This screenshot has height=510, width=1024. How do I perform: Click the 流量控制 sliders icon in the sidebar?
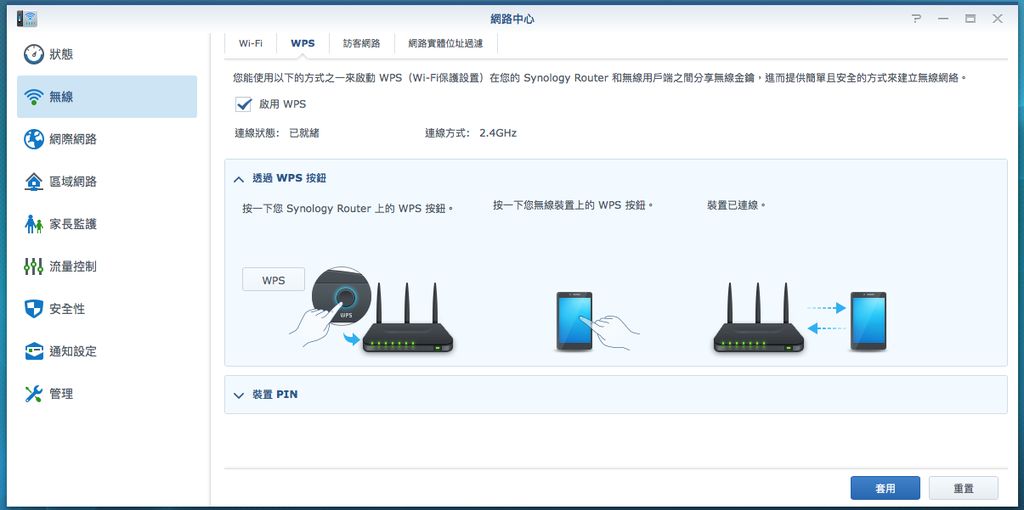pyautogui.click(x=33, y=266)
